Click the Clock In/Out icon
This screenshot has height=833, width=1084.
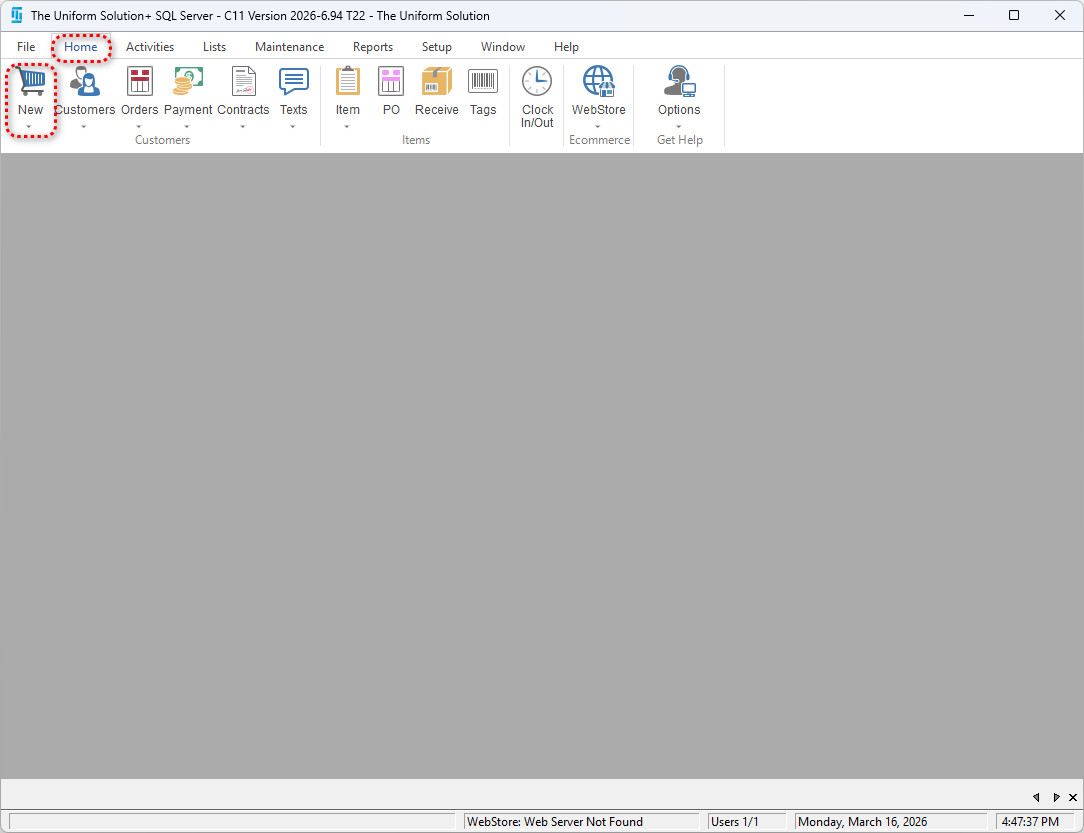537,82
